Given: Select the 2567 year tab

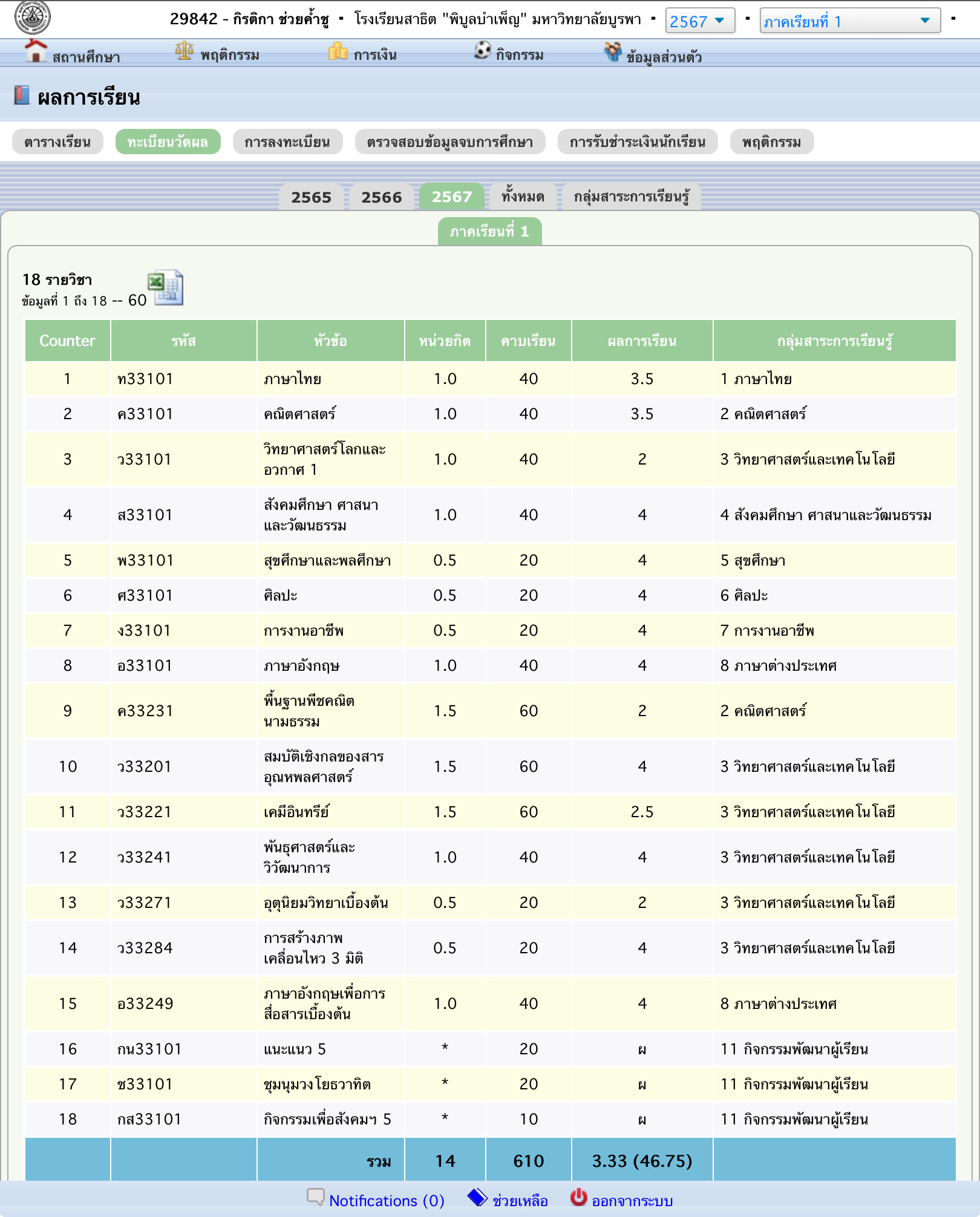Looking at the screenshot, I should tap(452, 197).
